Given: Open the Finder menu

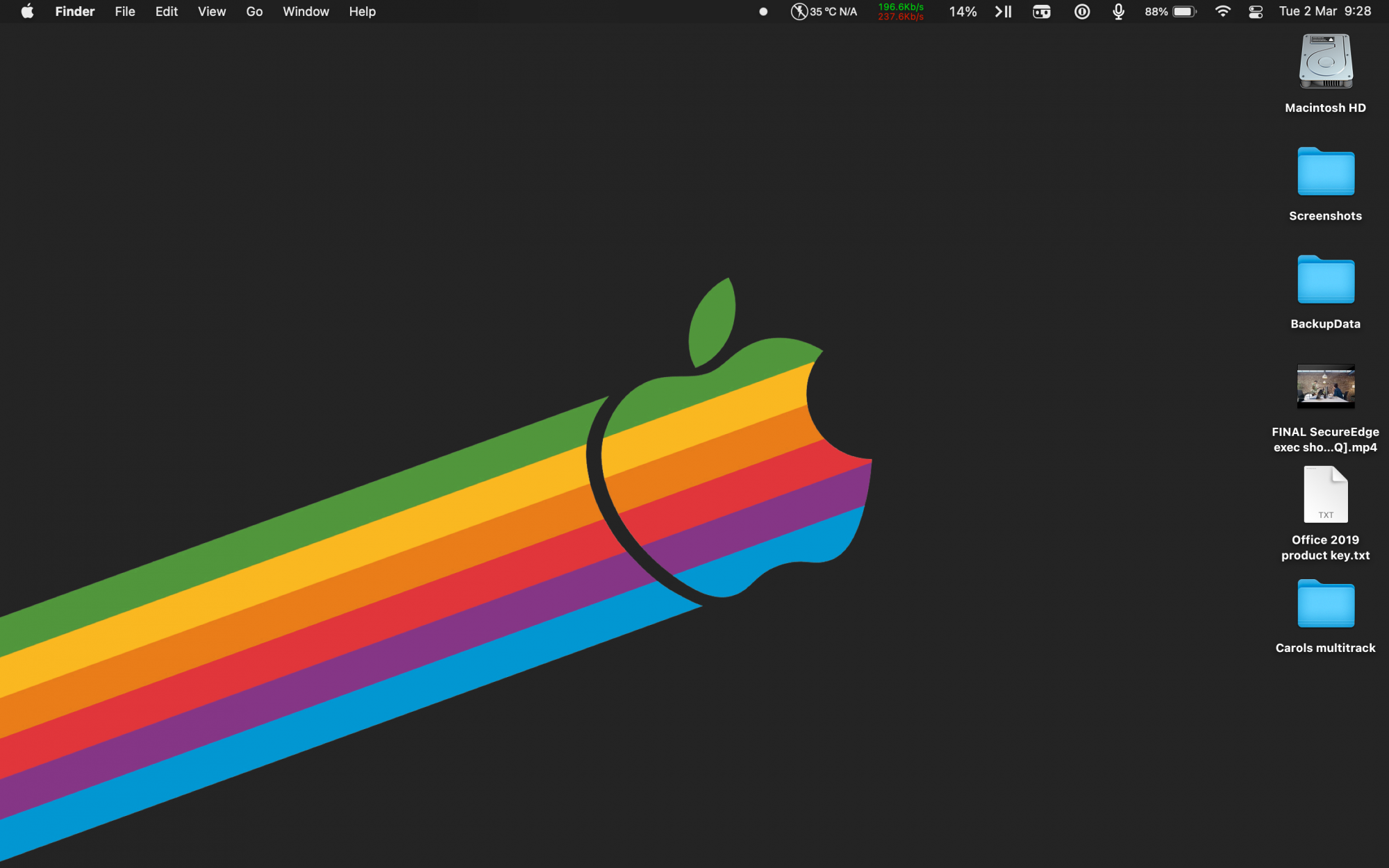Looking at the screenshot, I should [x=75, y=11].
